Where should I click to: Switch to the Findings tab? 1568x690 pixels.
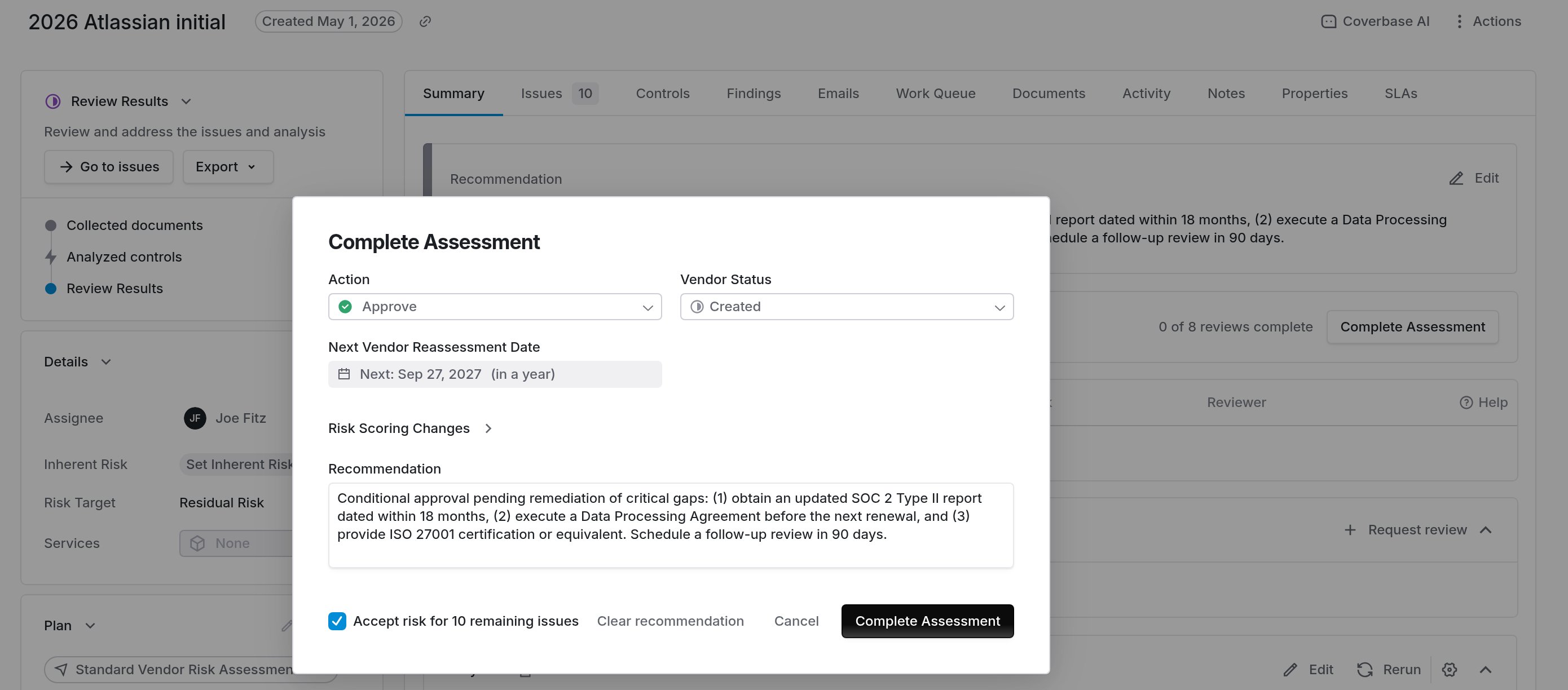point(753,94)
